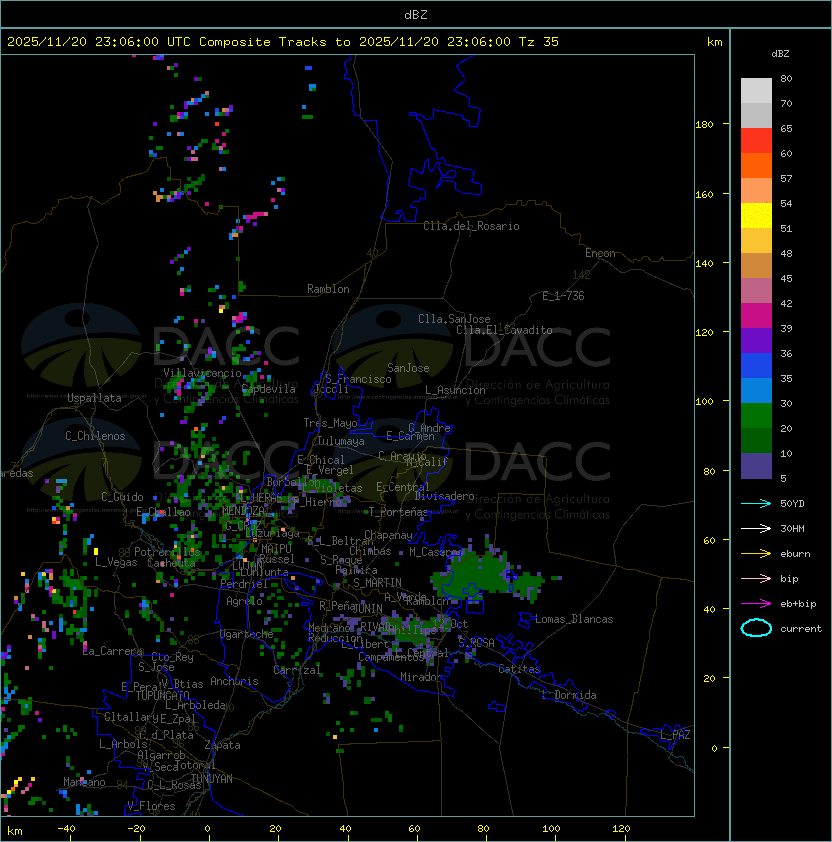This screenshot has height=842, width=832.
Task: Click the Encon place label
Action: [600, 253]
